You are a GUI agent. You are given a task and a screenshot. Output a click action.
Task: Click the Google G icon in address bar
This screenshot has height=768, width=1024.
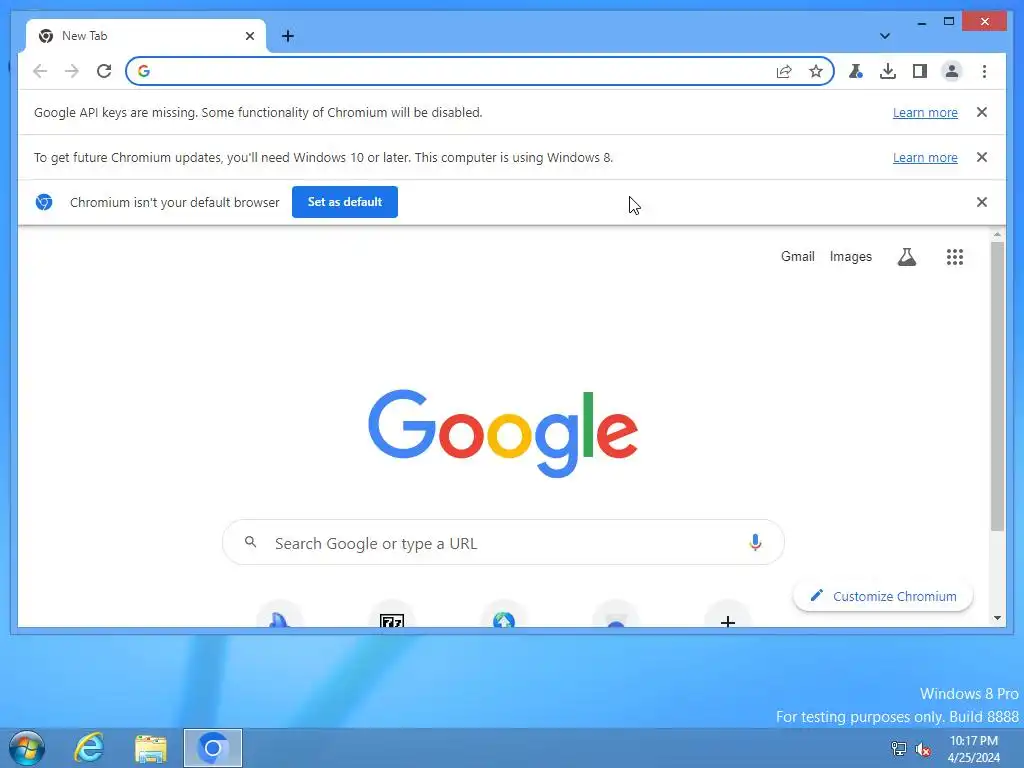pyautogui.click(x=144, y=71)
